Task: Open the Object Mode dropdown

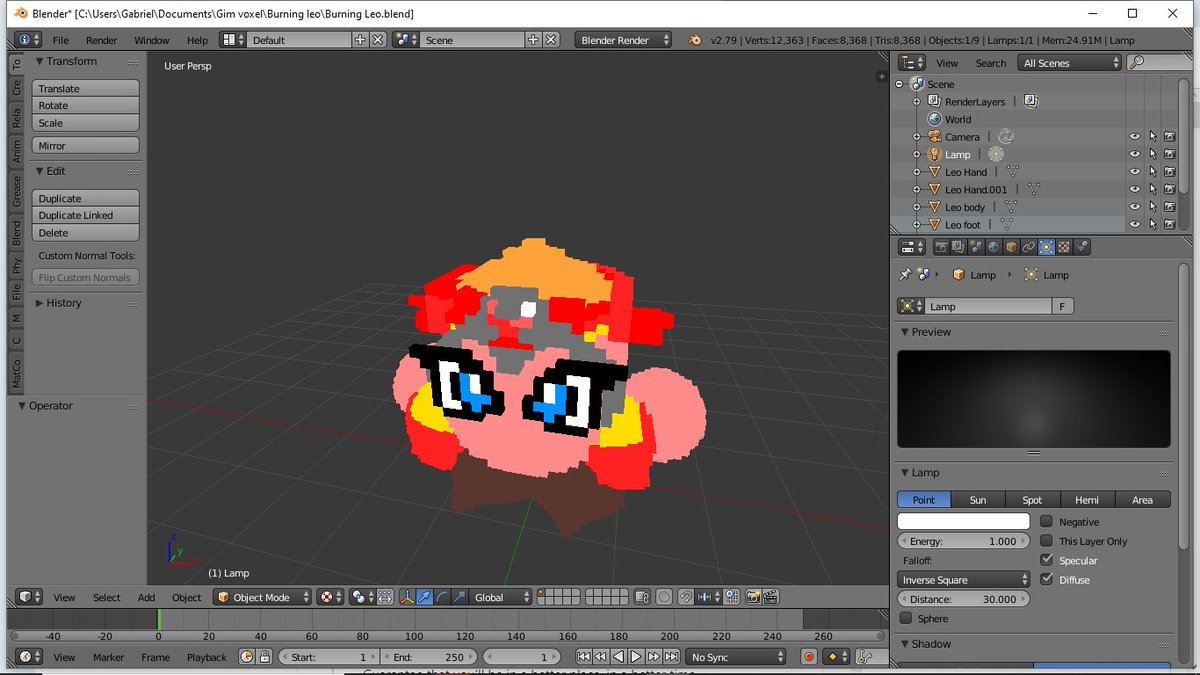Action: (x=262, y=597)
